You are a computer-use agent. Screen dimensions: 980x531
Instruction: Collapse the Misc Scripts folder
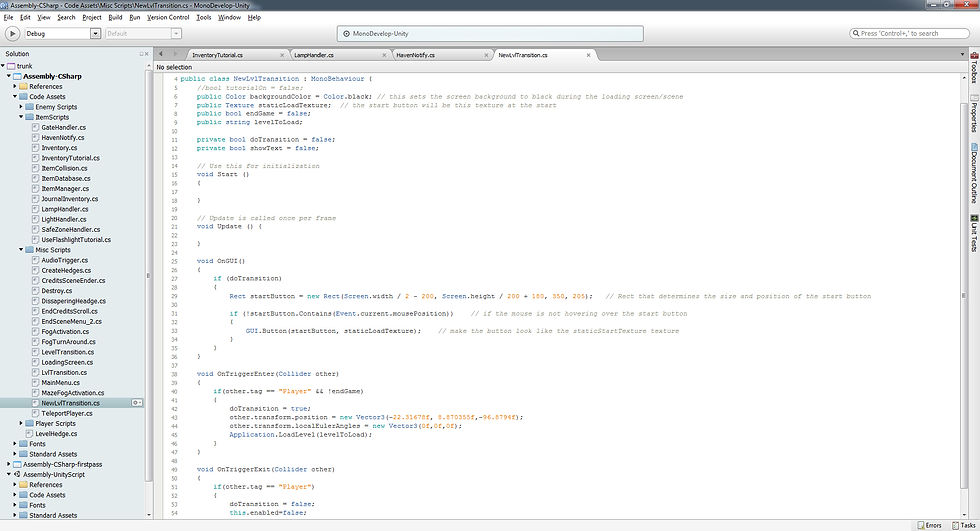21,249
